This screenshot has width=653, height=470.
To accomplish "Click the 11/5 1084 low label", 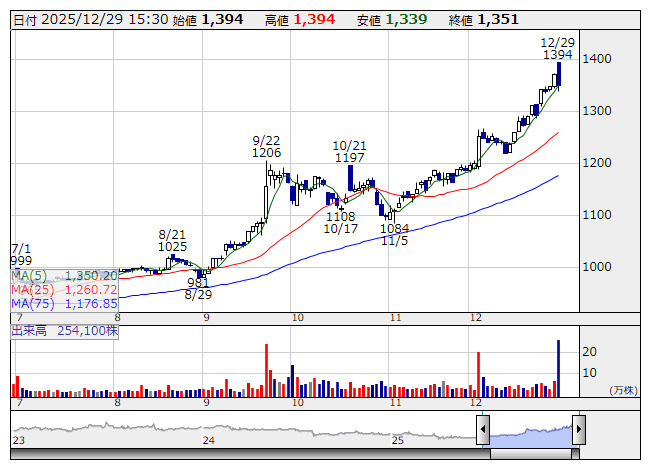I will tap(394, 235).
